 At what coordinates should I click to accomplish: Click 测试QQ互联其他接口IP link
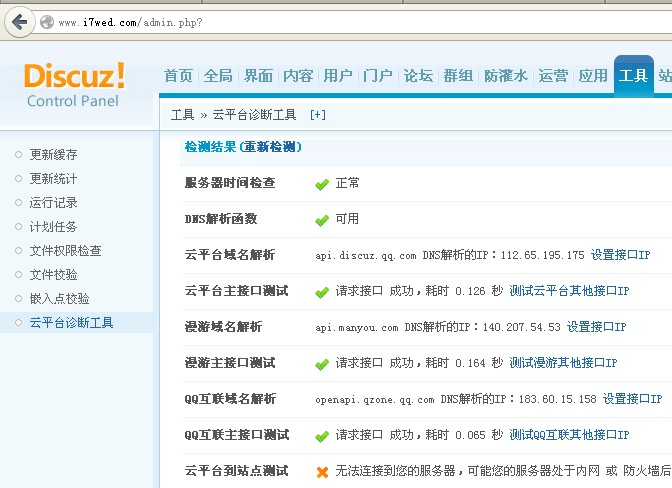[x=569, y=435]
